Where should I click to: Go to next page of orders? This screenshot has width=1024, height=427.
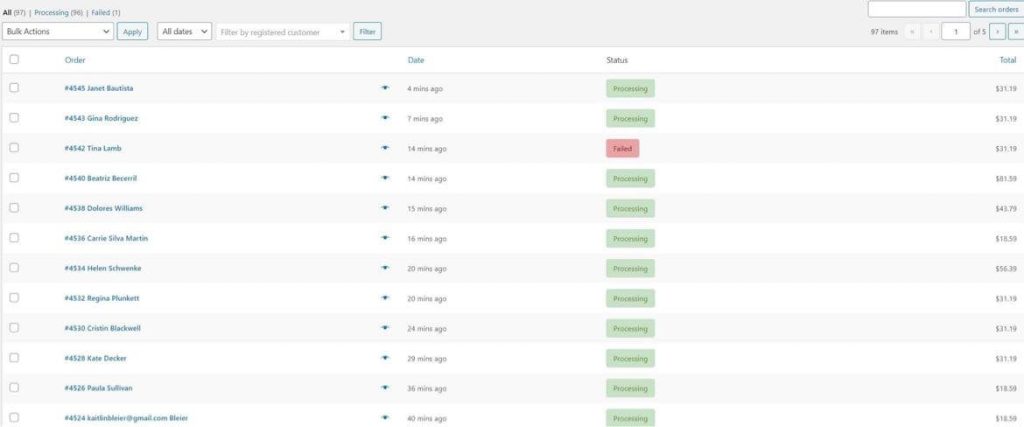997,31
